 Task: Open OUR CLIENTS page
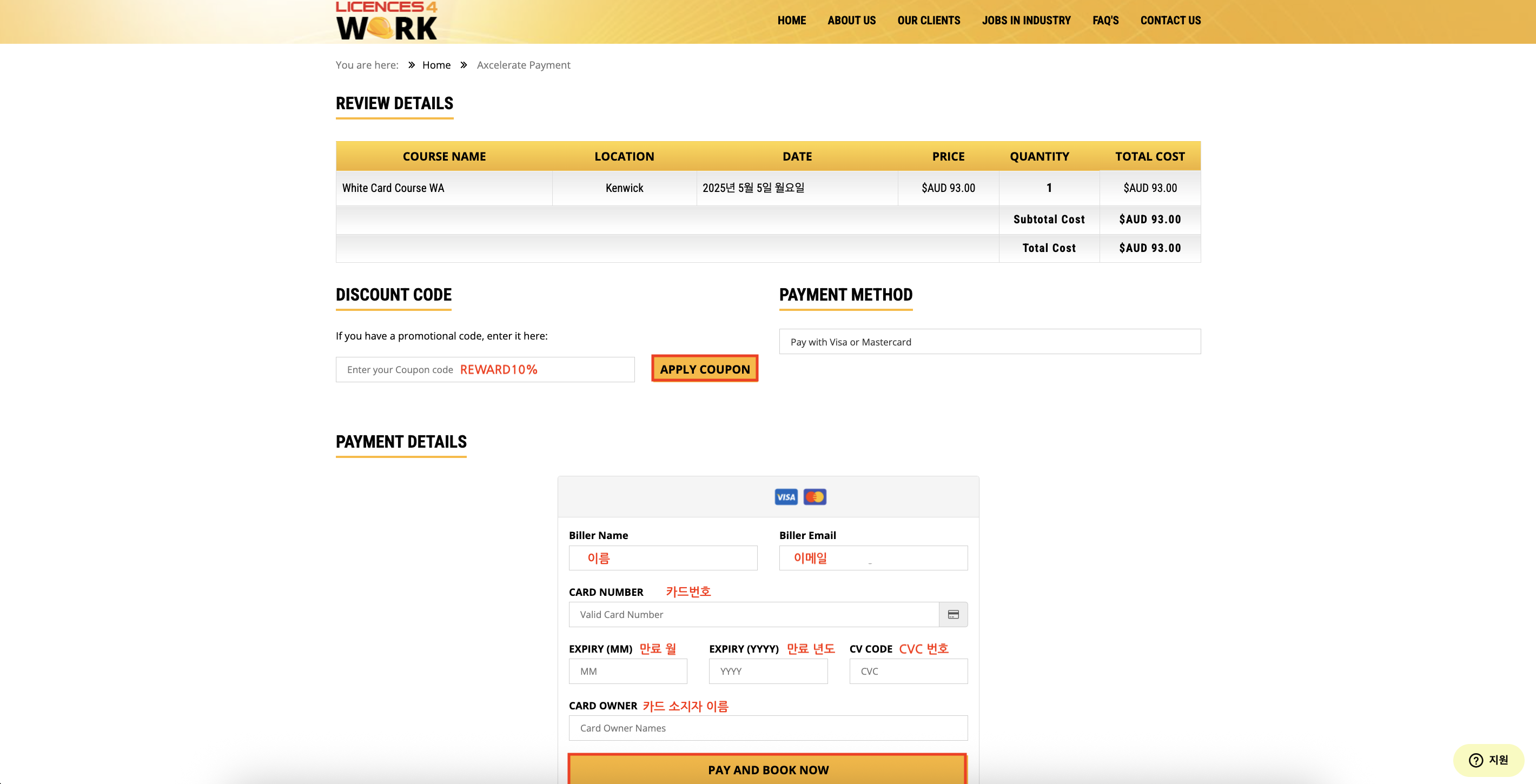929,20
